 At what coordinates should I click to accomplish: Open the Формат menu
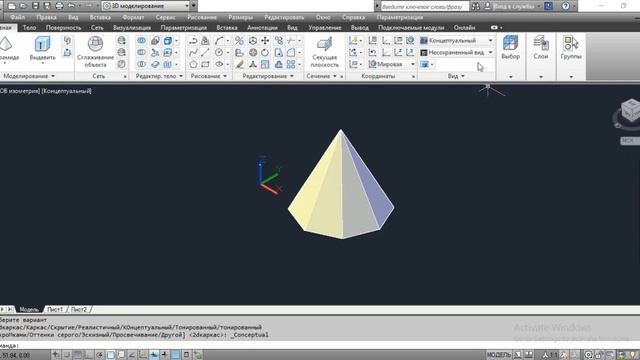[133, 17]
